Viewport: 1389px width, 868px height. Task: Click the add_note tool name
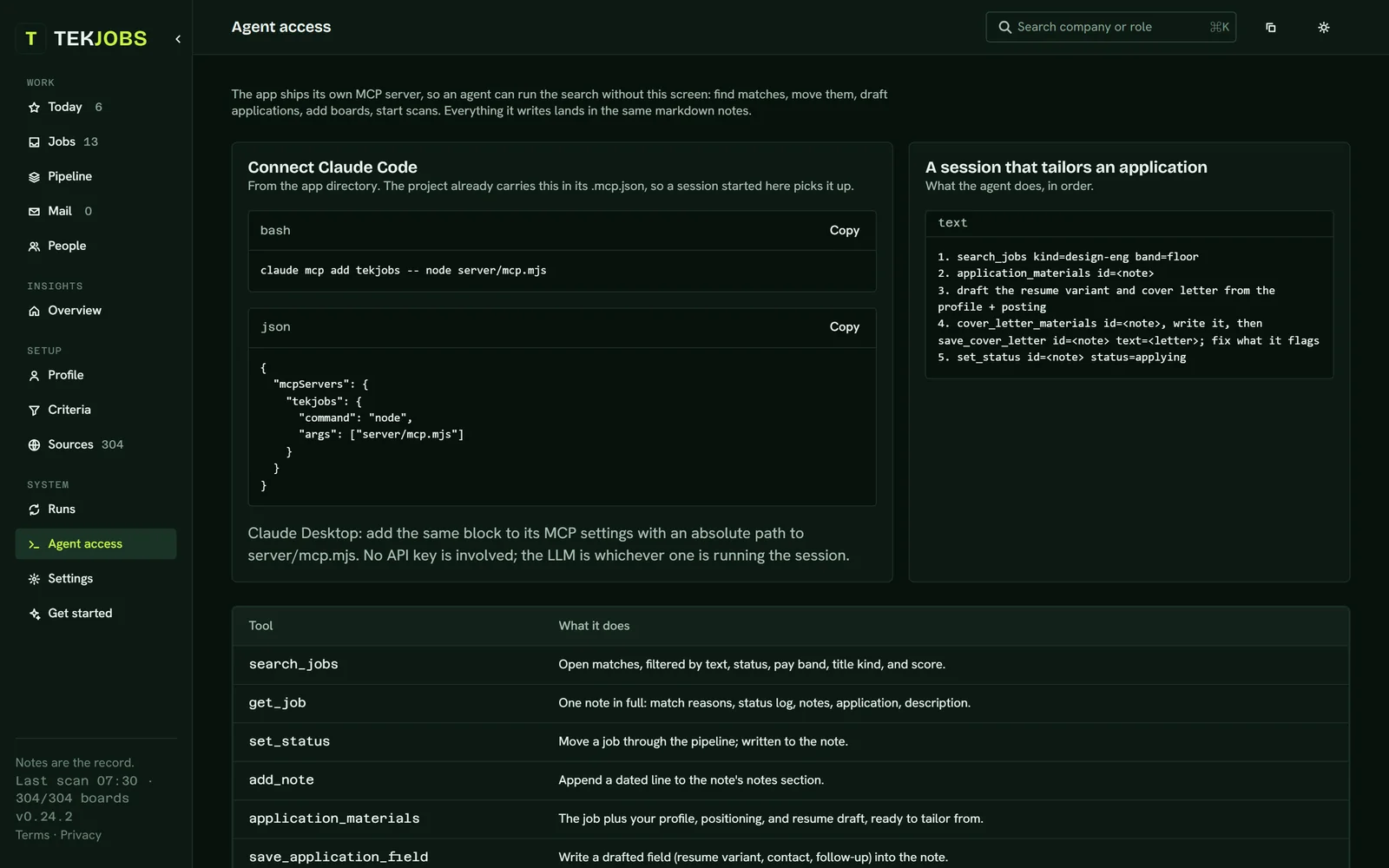[x=281, y=780]
